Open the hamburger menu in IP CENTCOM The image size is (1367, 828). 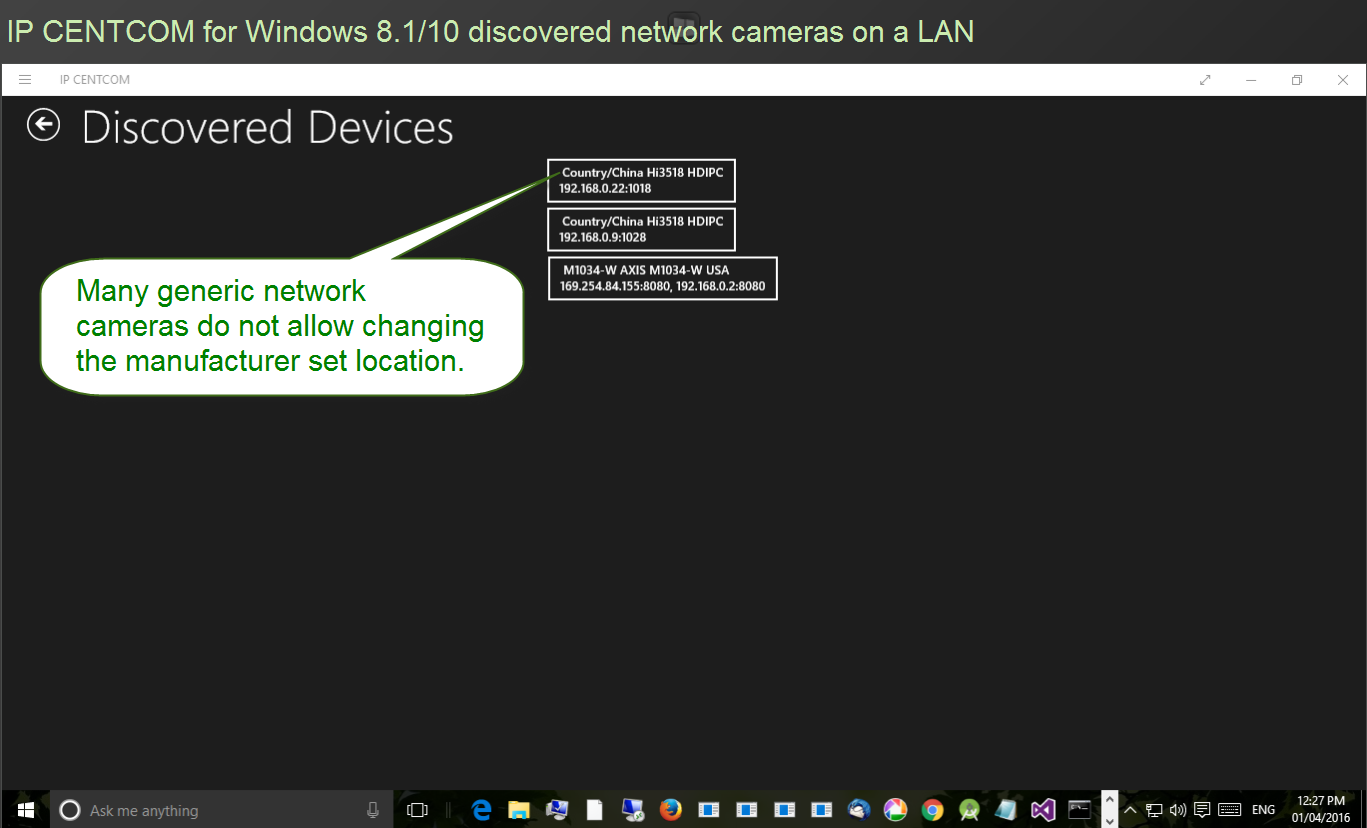(x=25, y=80)
